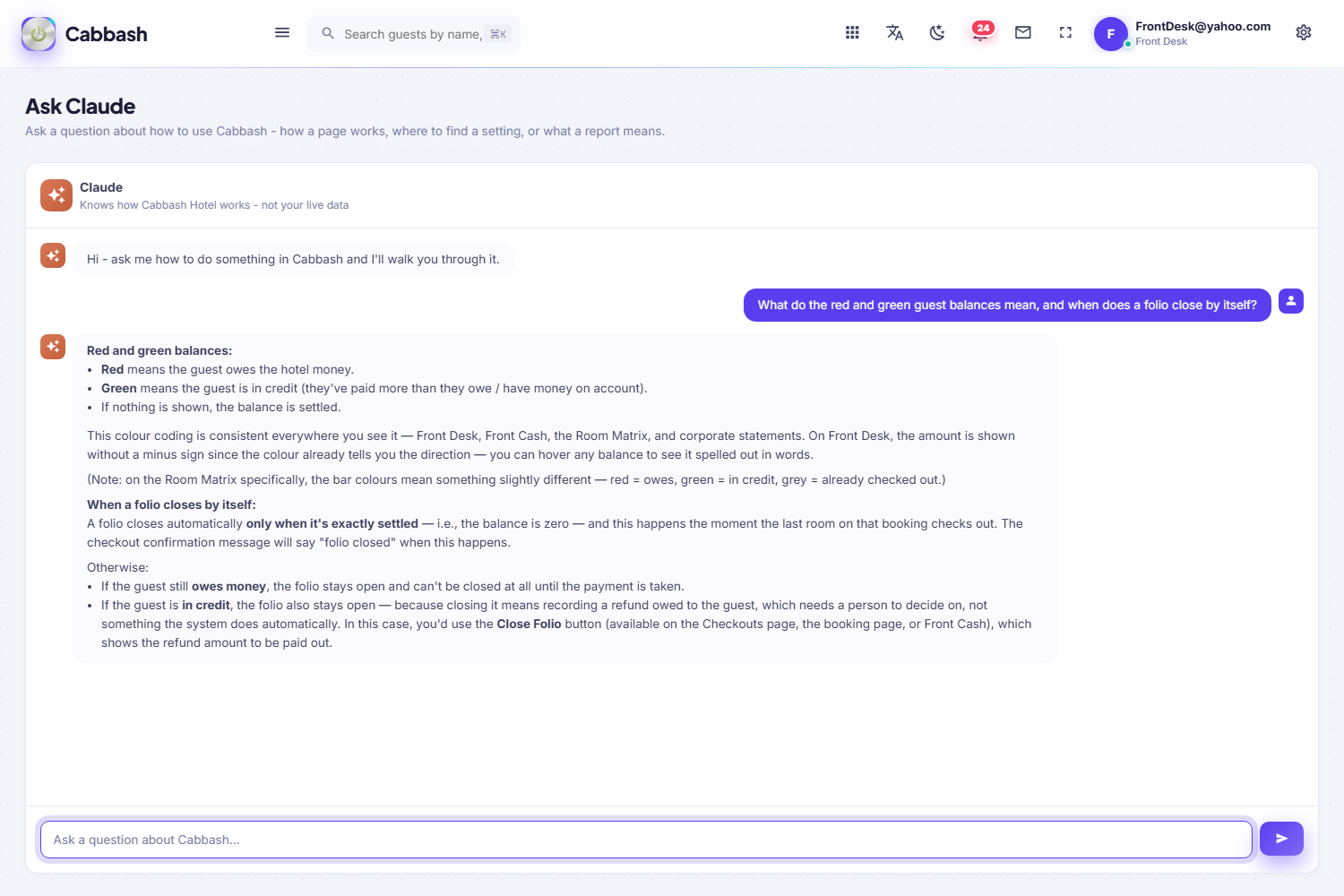This screenshot has width=1344, height=896.
Task: Click 'Knows how Cabbash Hotel works' subtitle
Action: coord(214,205)
